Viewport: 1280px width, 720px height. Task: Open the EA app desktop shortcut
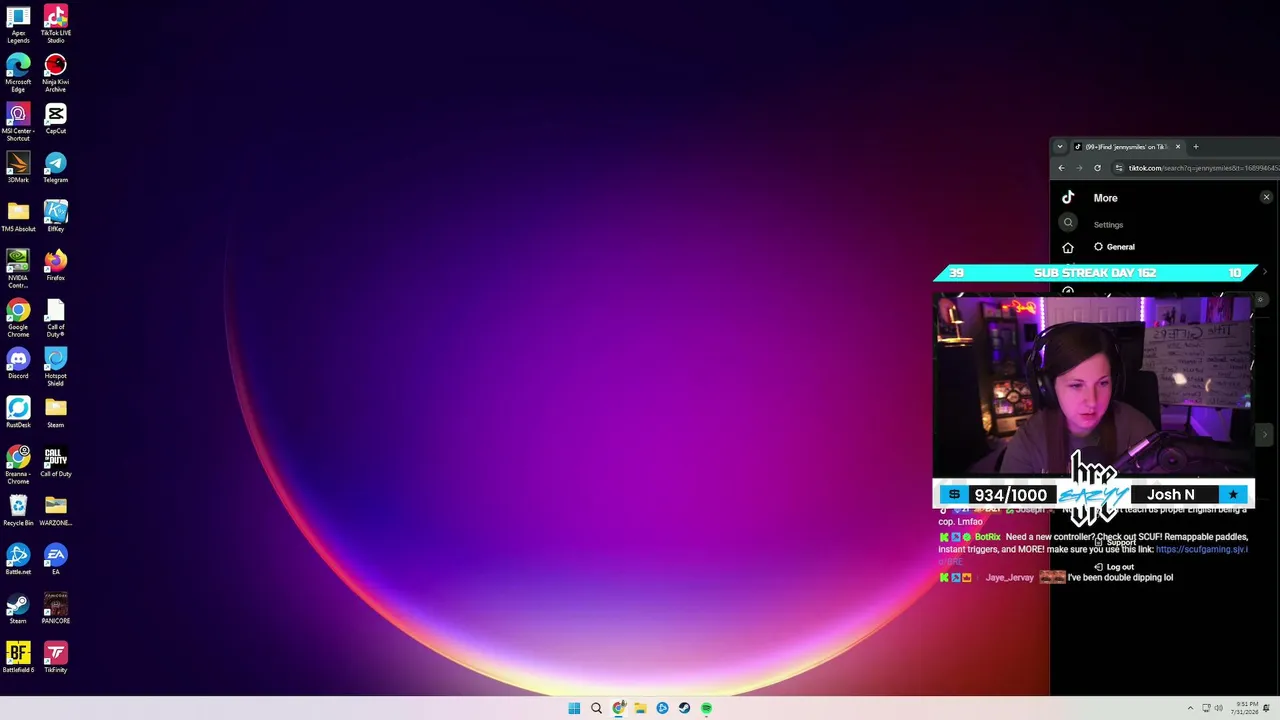coord(56,559)
